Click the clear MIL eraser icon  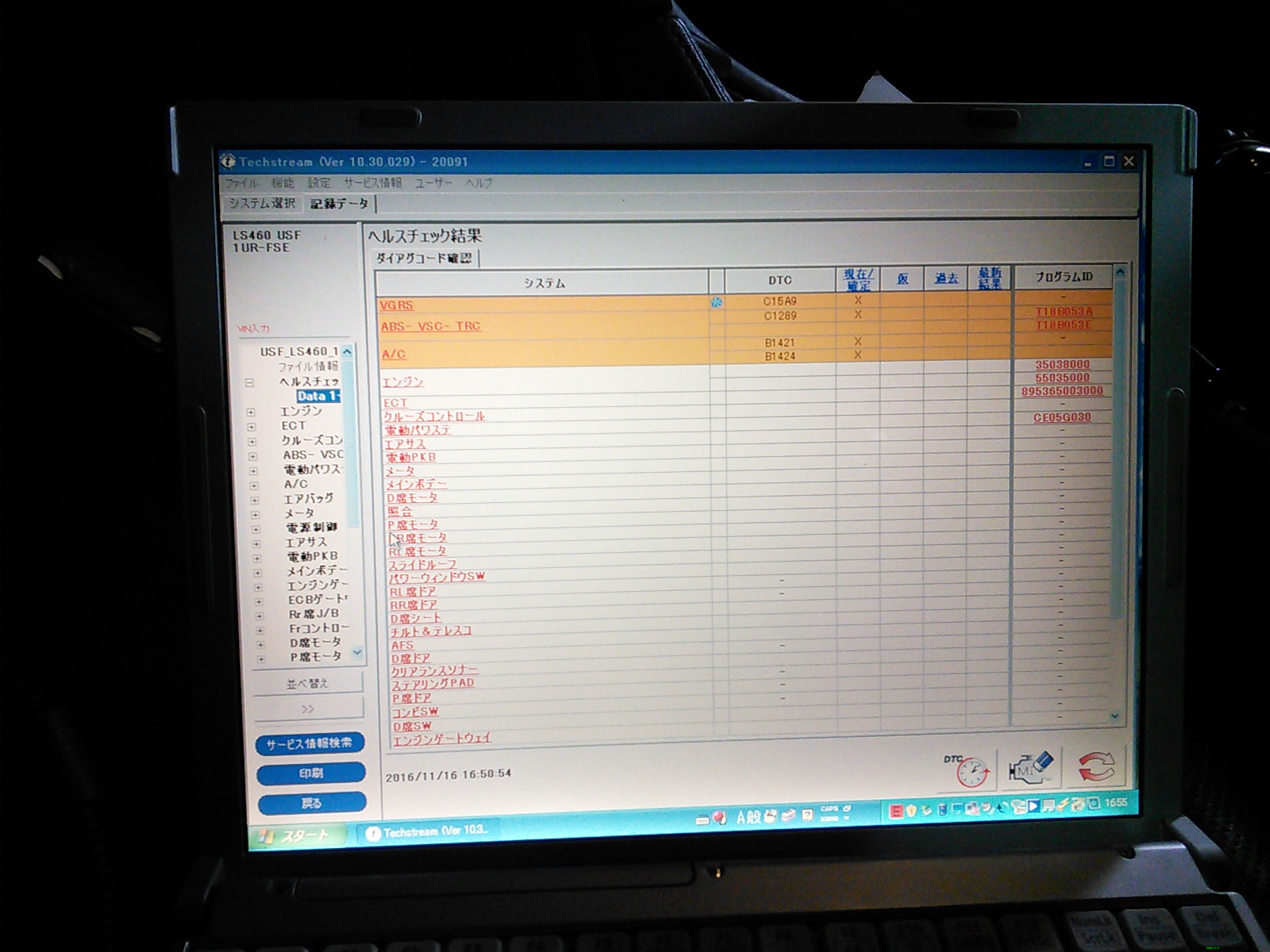1030,767
